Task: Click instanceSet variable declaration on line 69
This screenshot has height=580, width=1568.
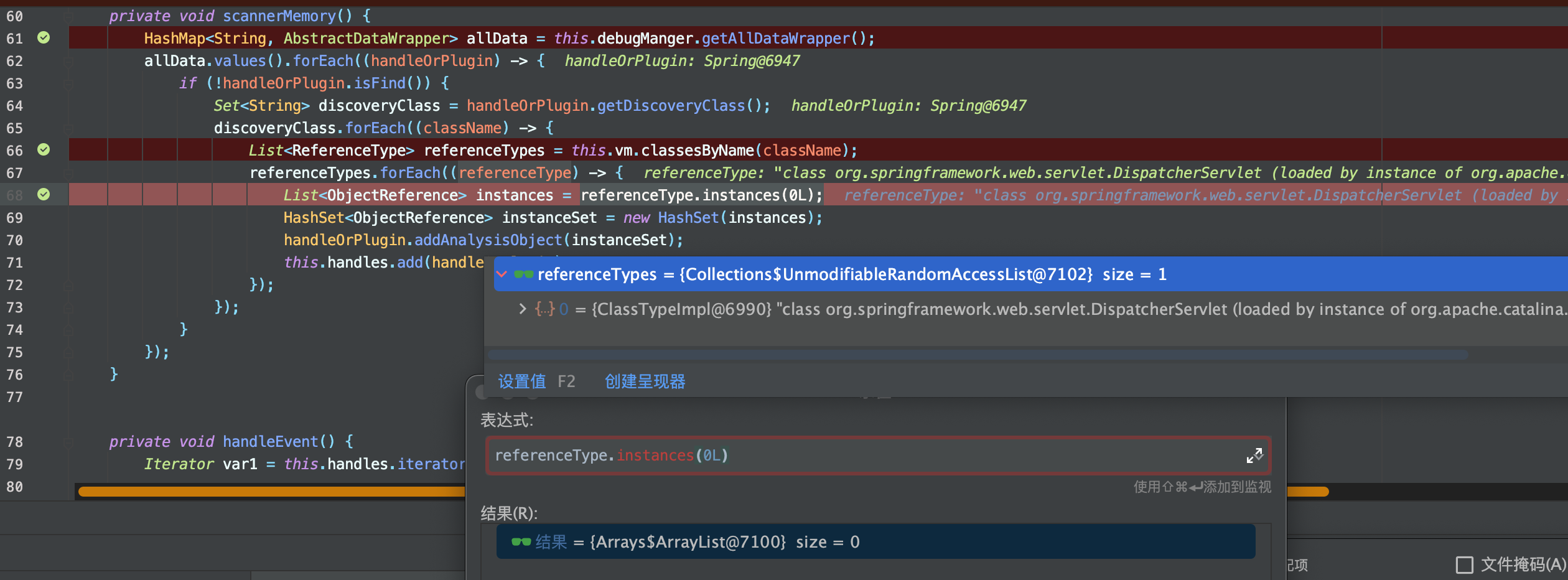Action: pos(549,218)
